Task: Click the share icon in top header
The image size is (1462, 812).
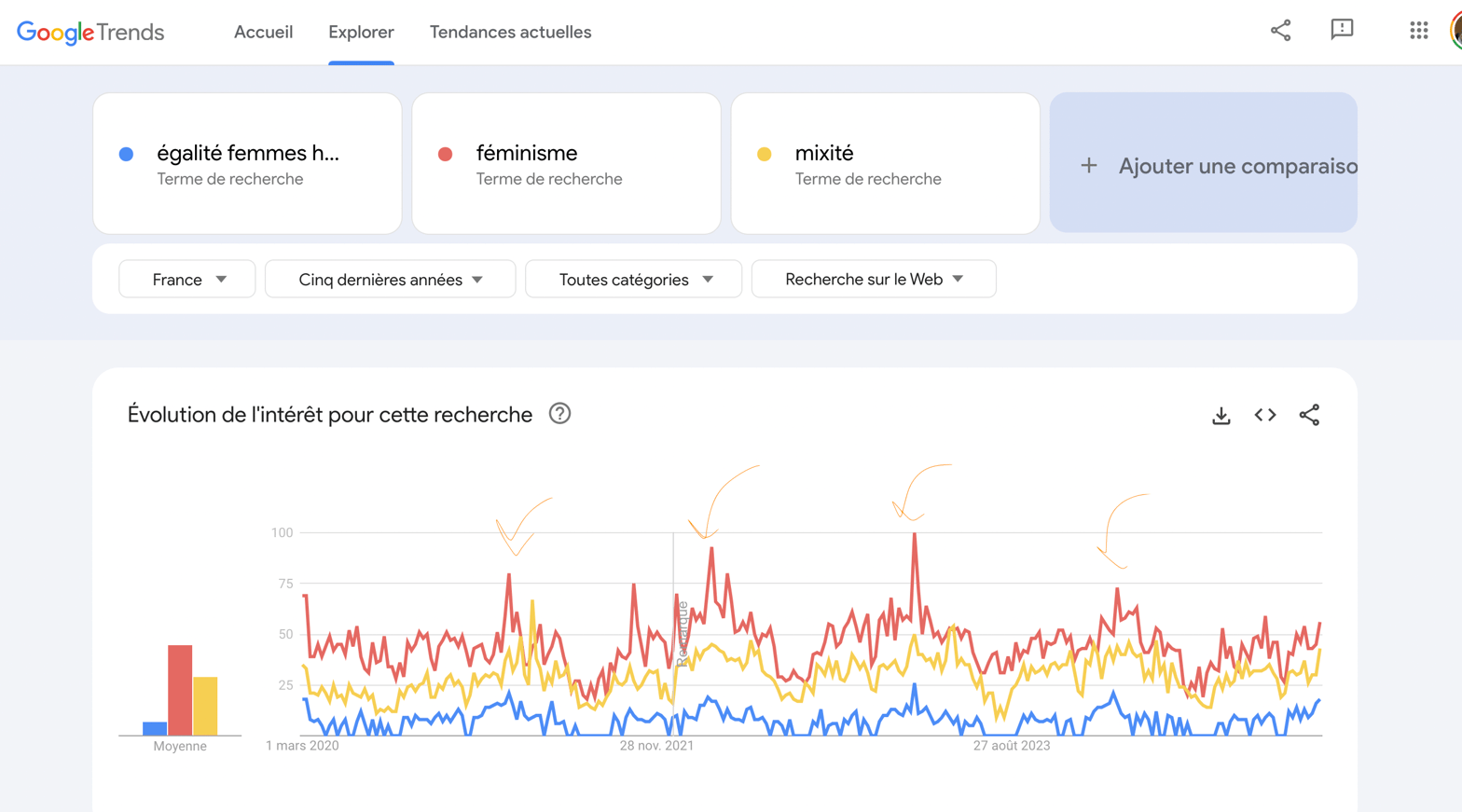Action: pos(1280,31)
